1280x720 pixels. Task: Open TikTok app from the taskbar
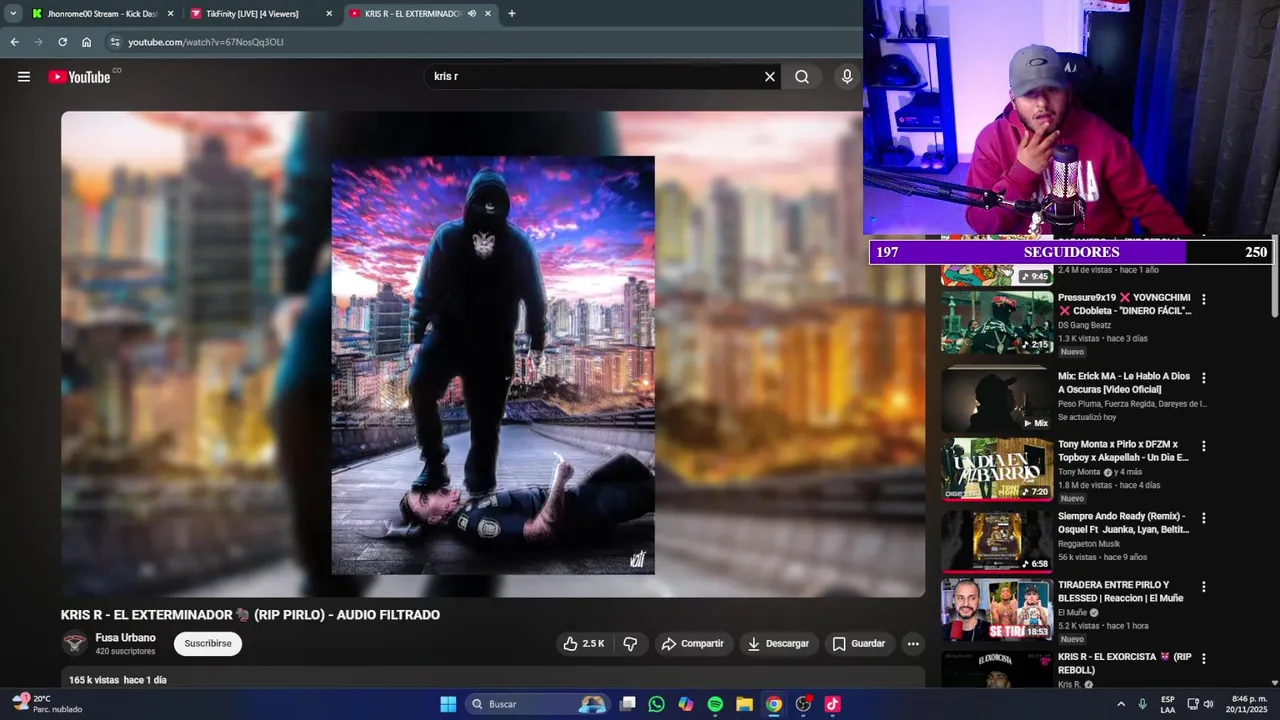[832, 704]
